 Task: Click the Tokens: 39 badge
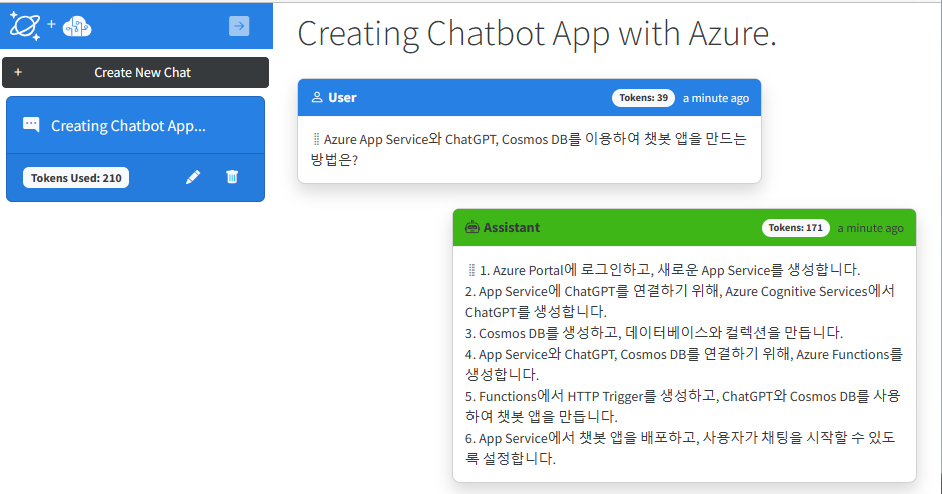[643, 97]
